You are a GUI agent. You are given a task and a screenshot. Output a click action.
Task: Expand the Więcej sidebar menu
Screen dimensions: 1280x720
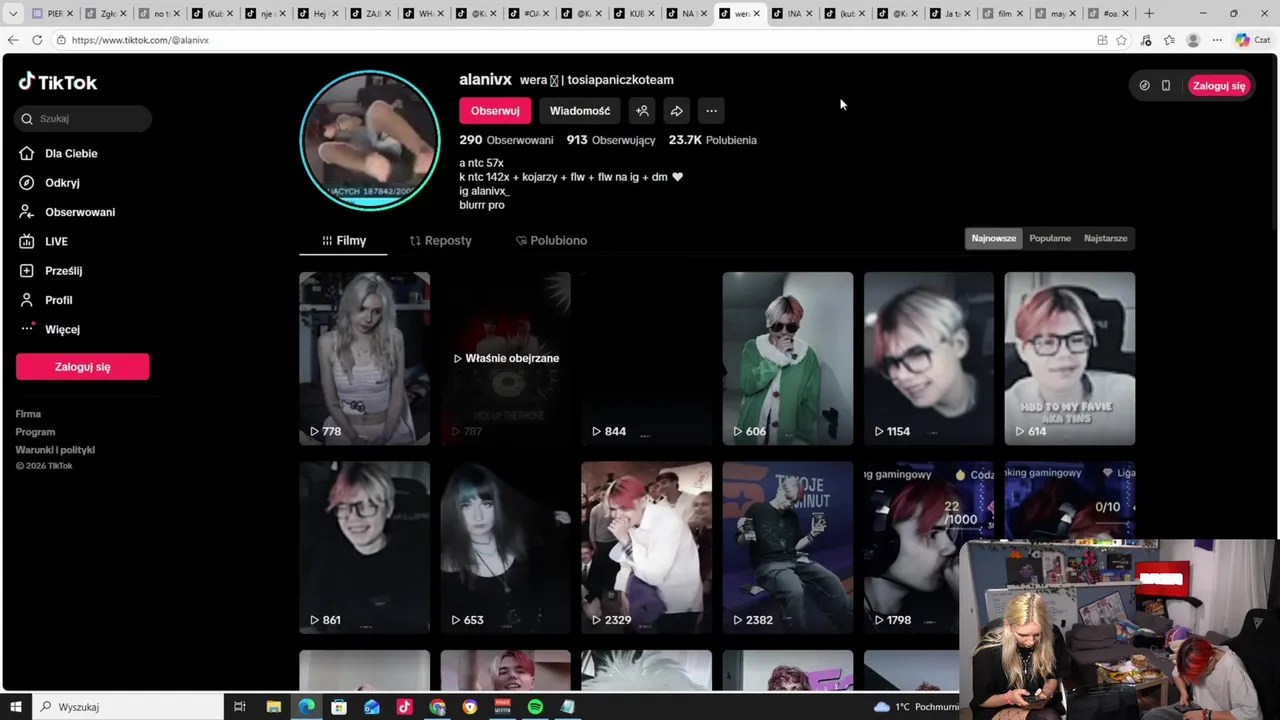(50, 329)
